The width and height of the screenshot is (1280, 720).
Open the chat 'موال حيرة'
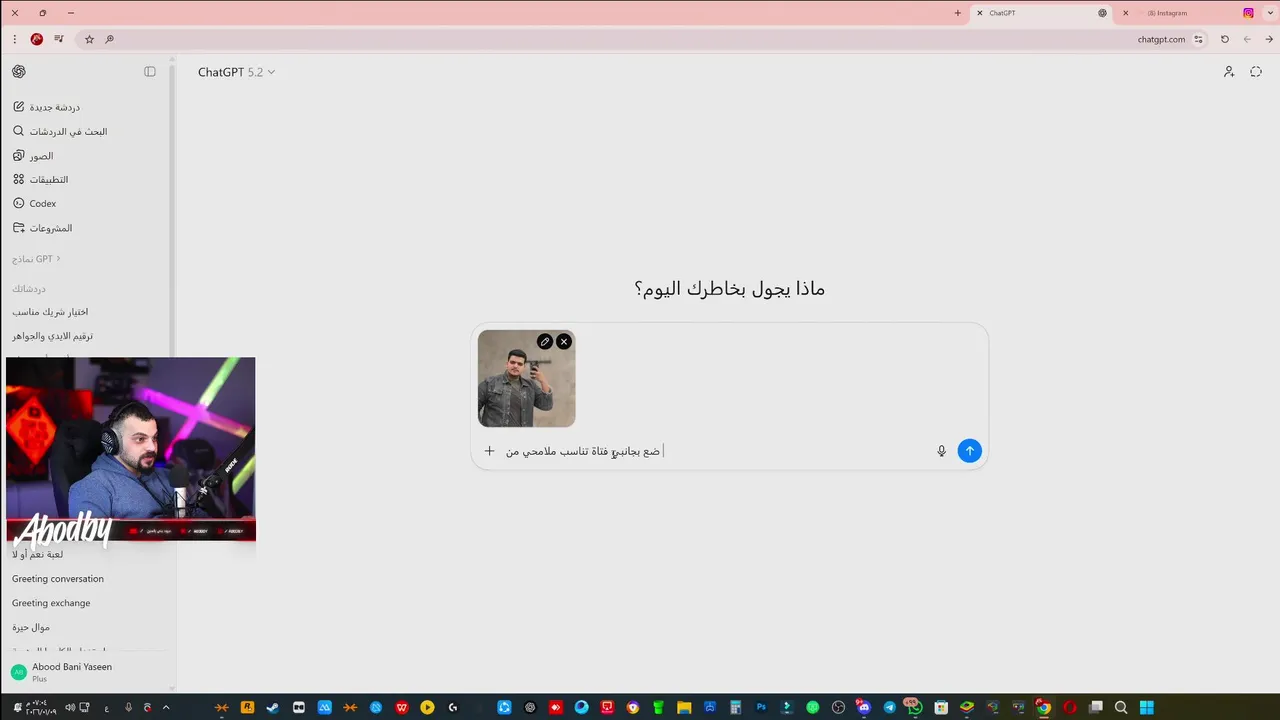[x=31, y=627]
